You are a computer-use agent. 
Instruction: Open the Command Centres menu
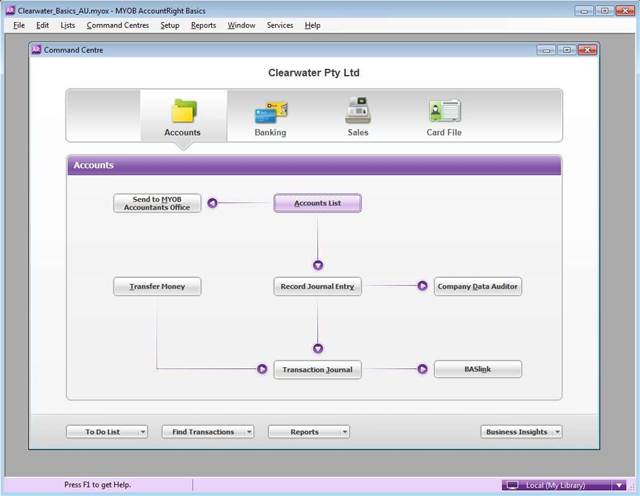(x=118, y=25)
